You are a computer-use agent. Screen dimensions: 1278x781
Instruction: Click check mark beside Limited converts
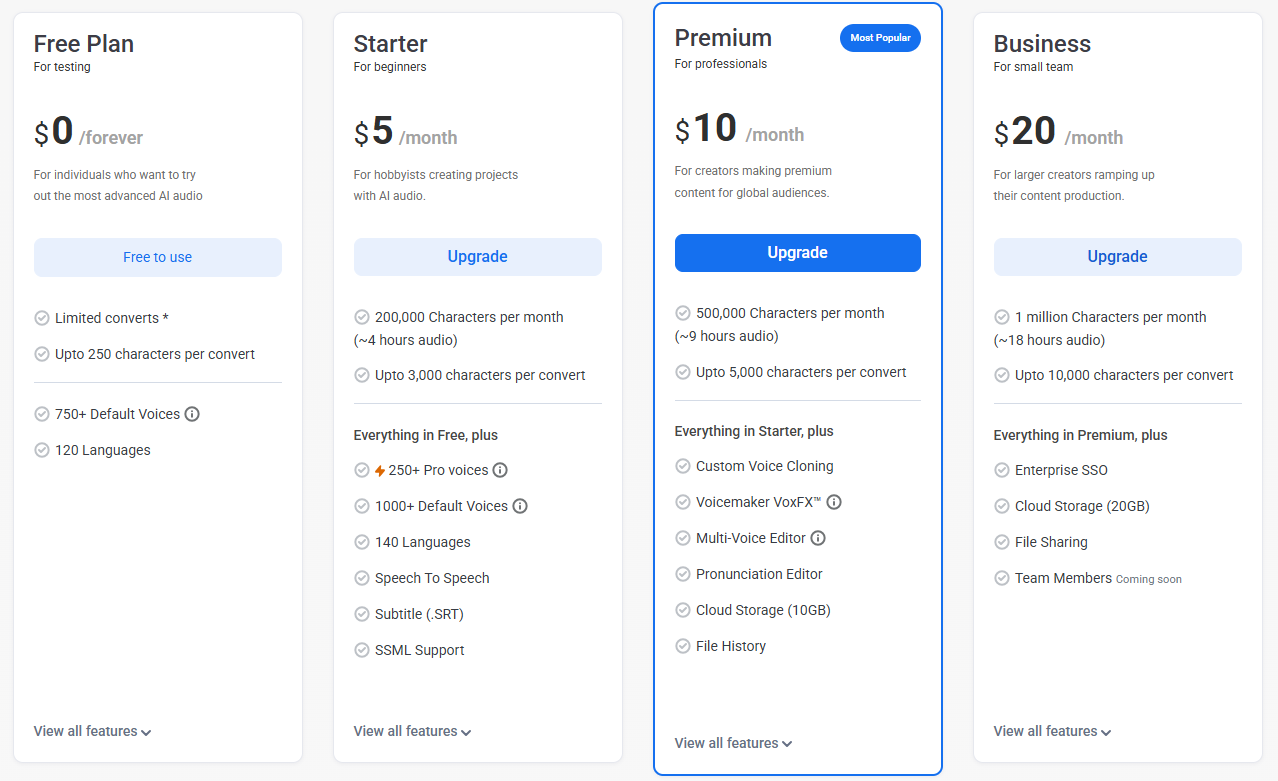click(x=42, y=318)
